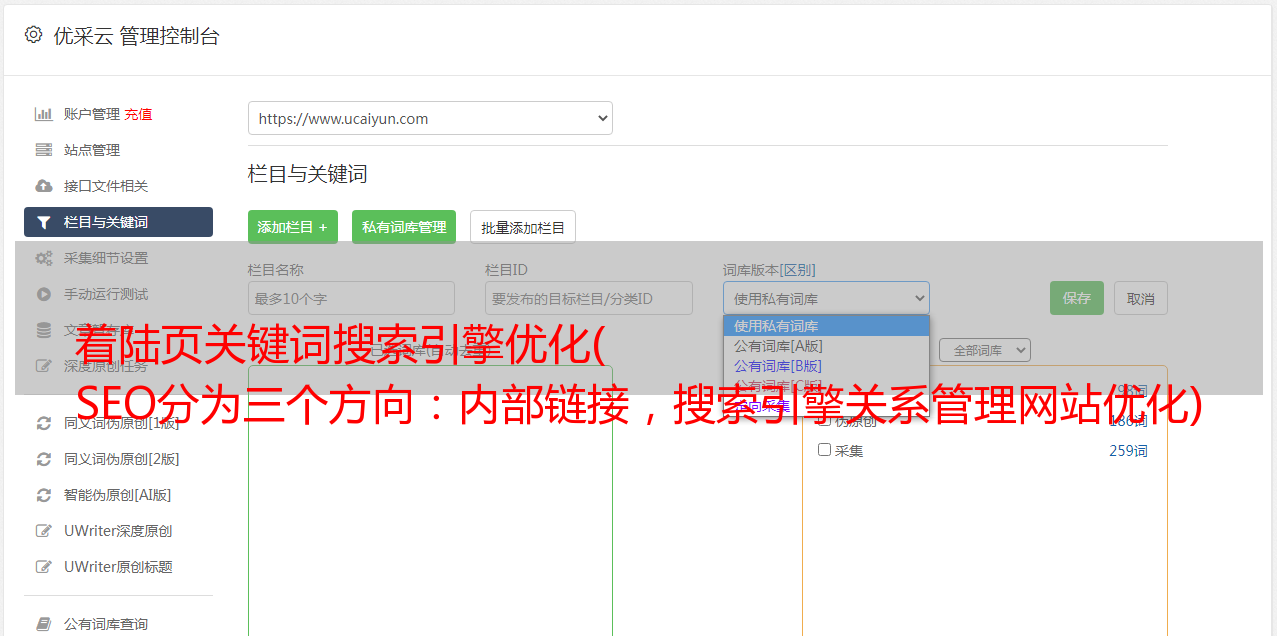Choose 公有词库[A版] option

(826, 346)
